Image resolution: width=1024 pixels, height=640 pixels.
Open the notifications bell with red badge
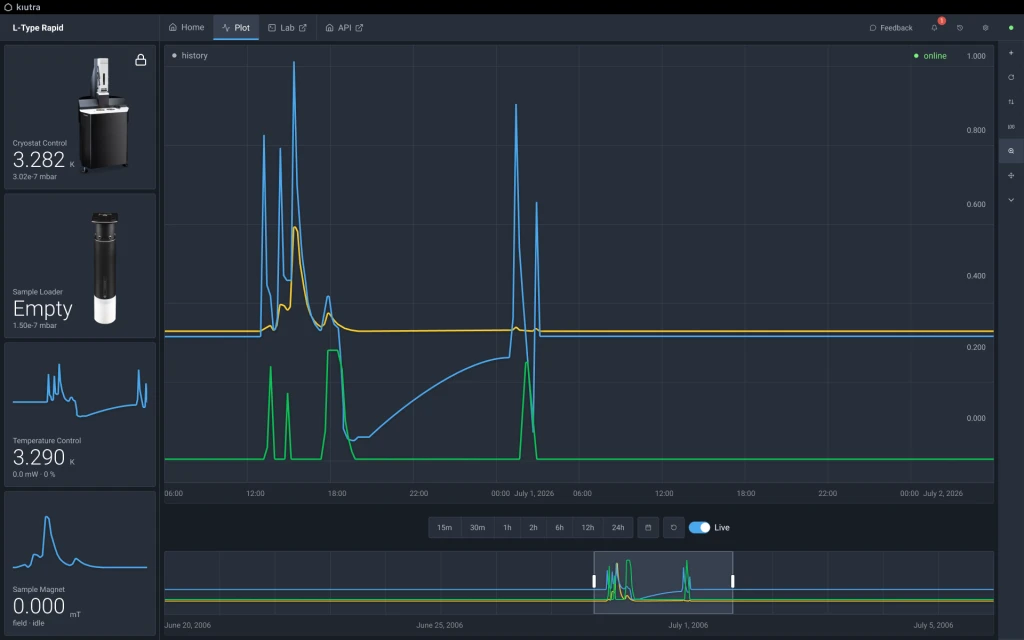coord(935,27)
